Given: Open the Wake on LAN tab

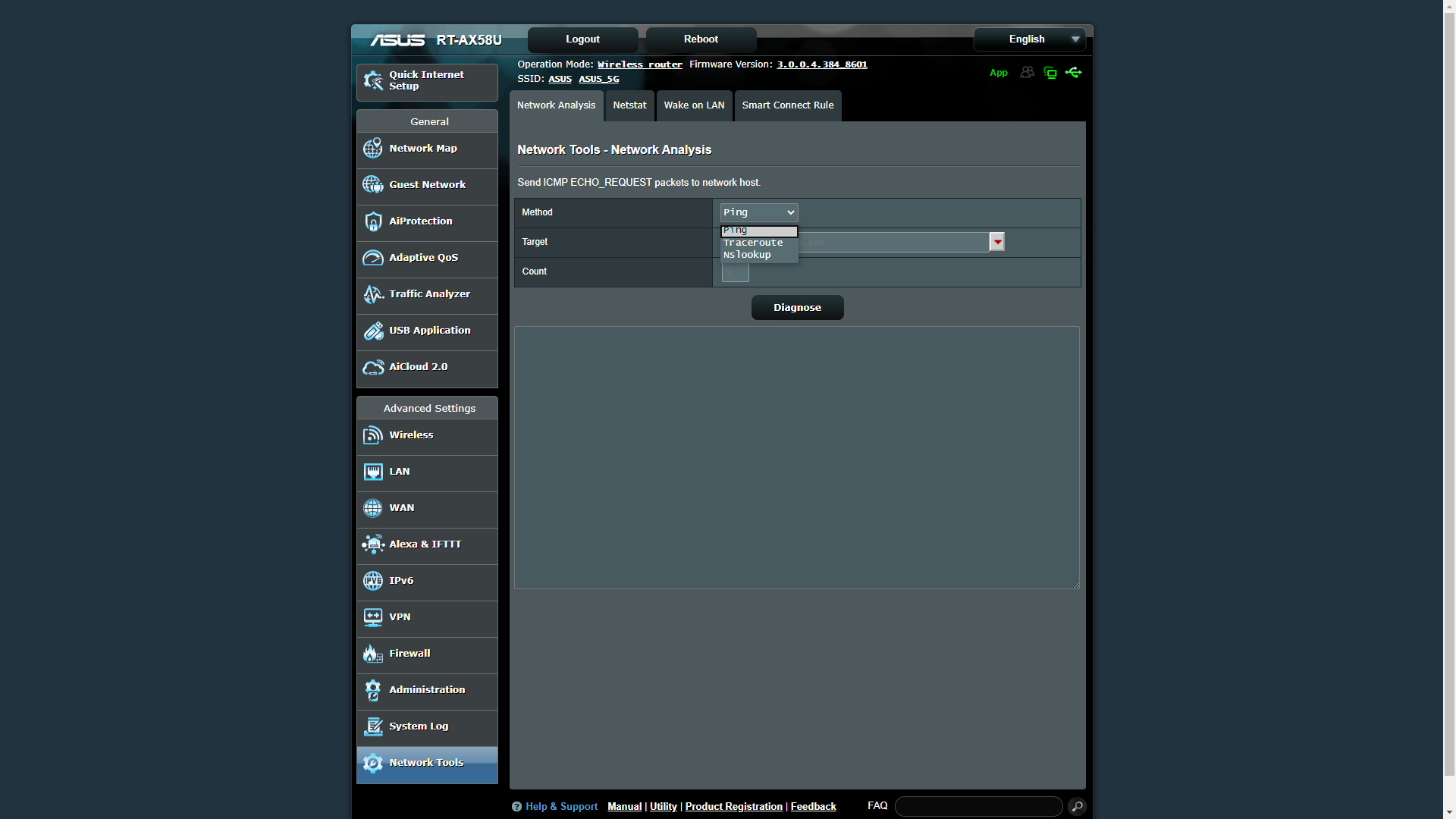Looking at the screenshot, I should [694, 105].
